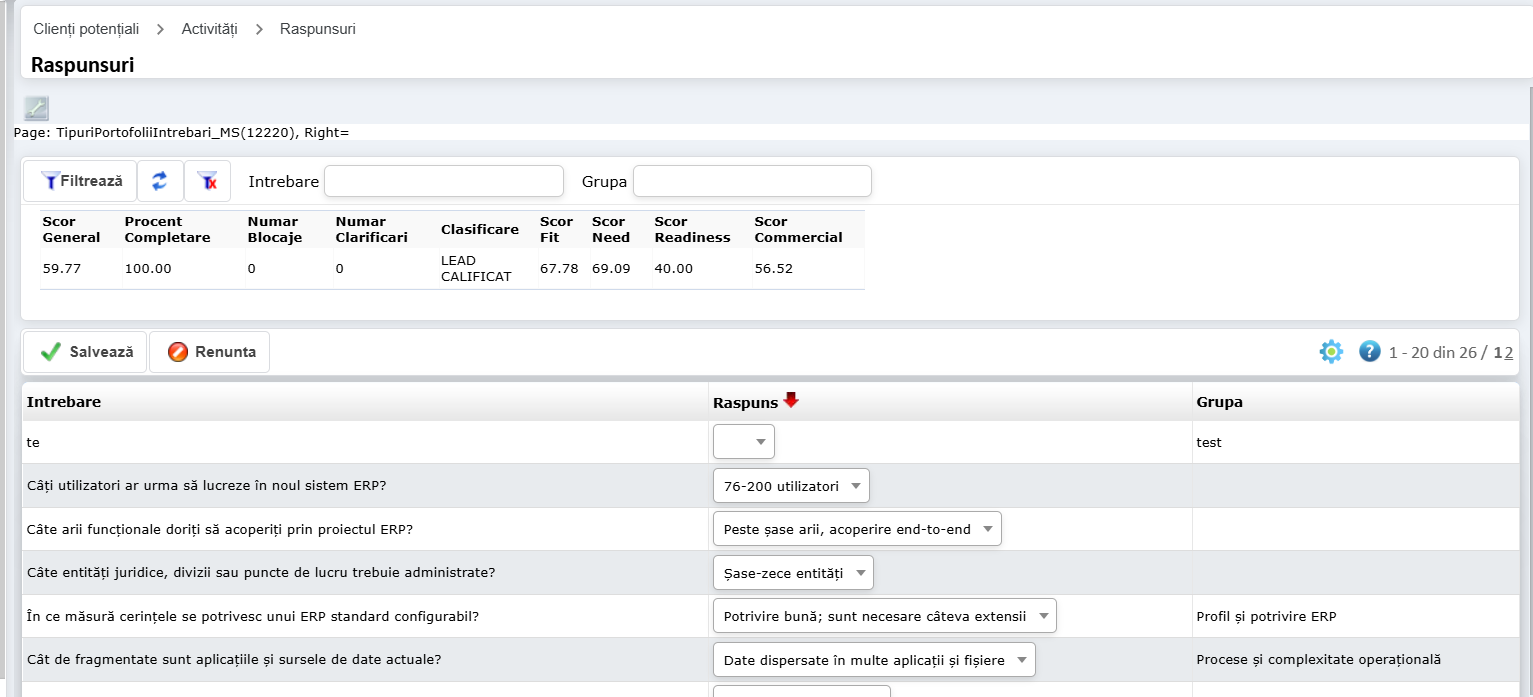Click question 'Cât de fragmentate sunt aplicațiile'

point(234,660)
